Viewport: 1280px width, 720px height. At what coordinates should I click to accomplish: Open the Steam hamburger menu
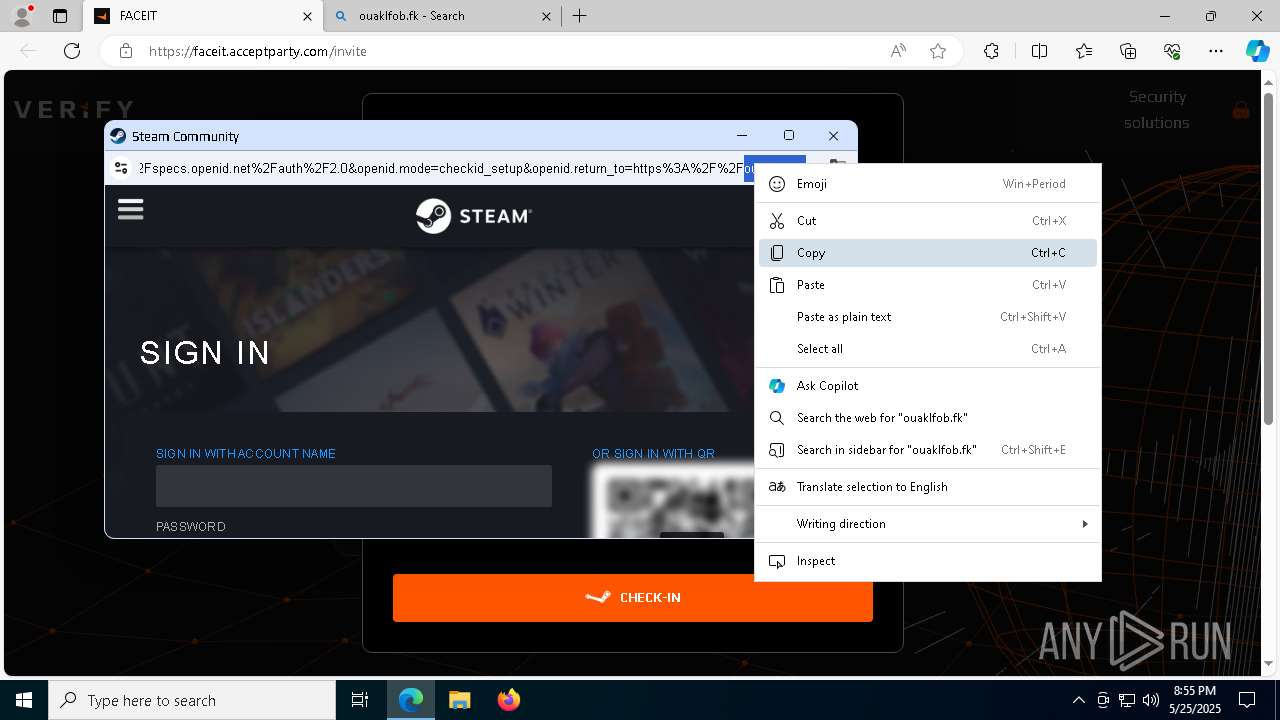pos(131,209)
